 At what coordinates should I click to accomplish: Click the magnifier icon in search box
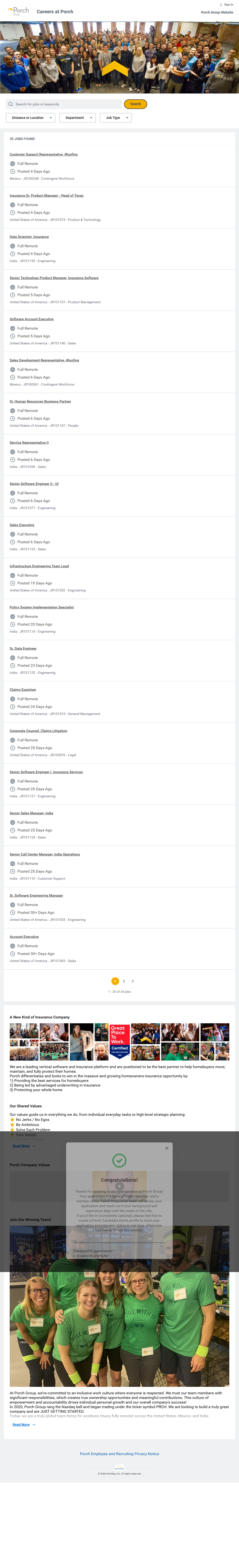(x=11, y=104)
